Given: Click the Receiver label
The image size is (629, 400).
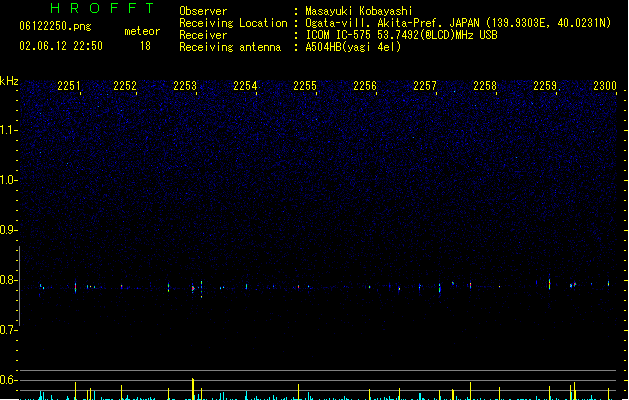Looking at the screenshot, I should pyautogui.click(x=203, y=35).
